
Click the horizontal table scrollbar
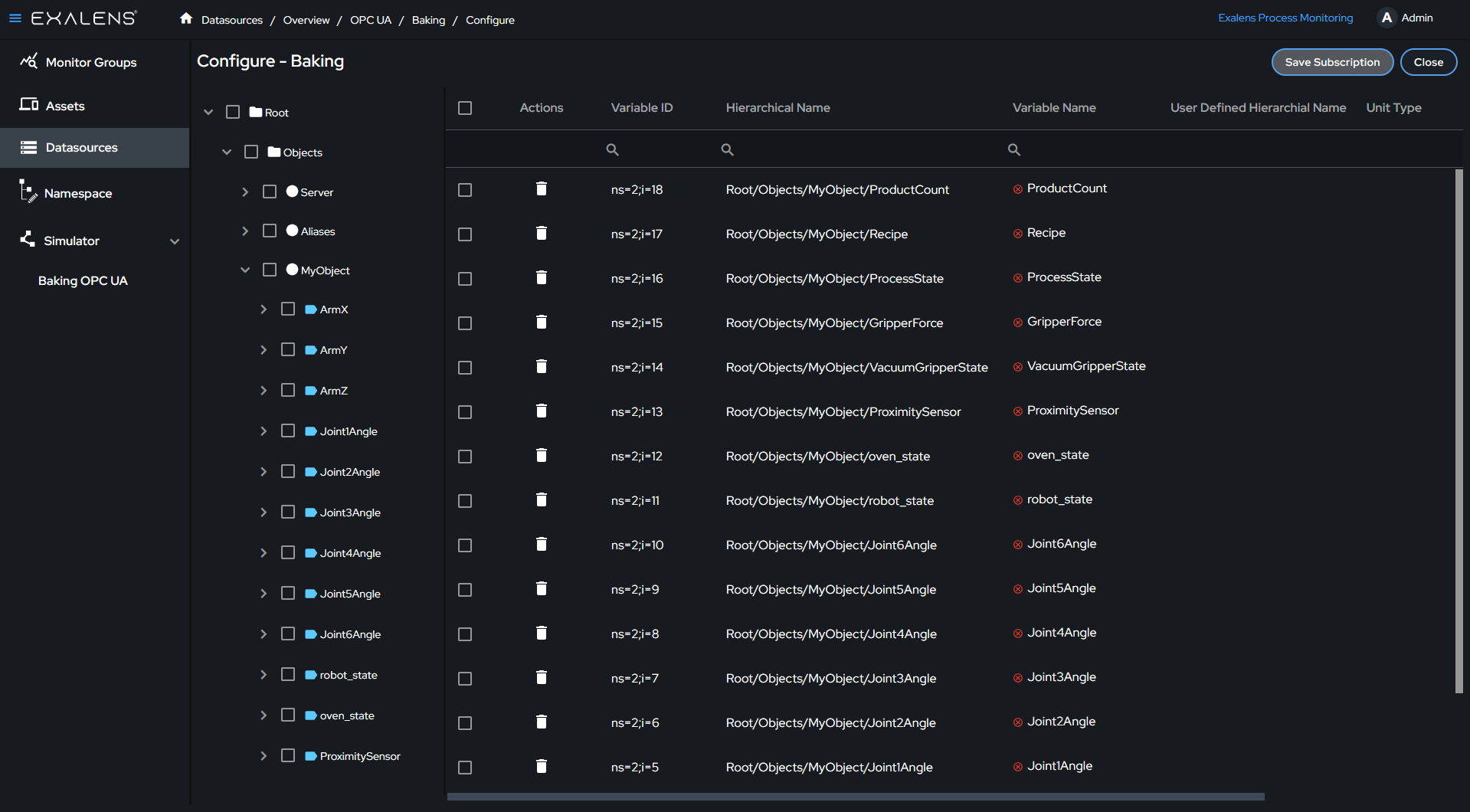[x=856, y=797]
